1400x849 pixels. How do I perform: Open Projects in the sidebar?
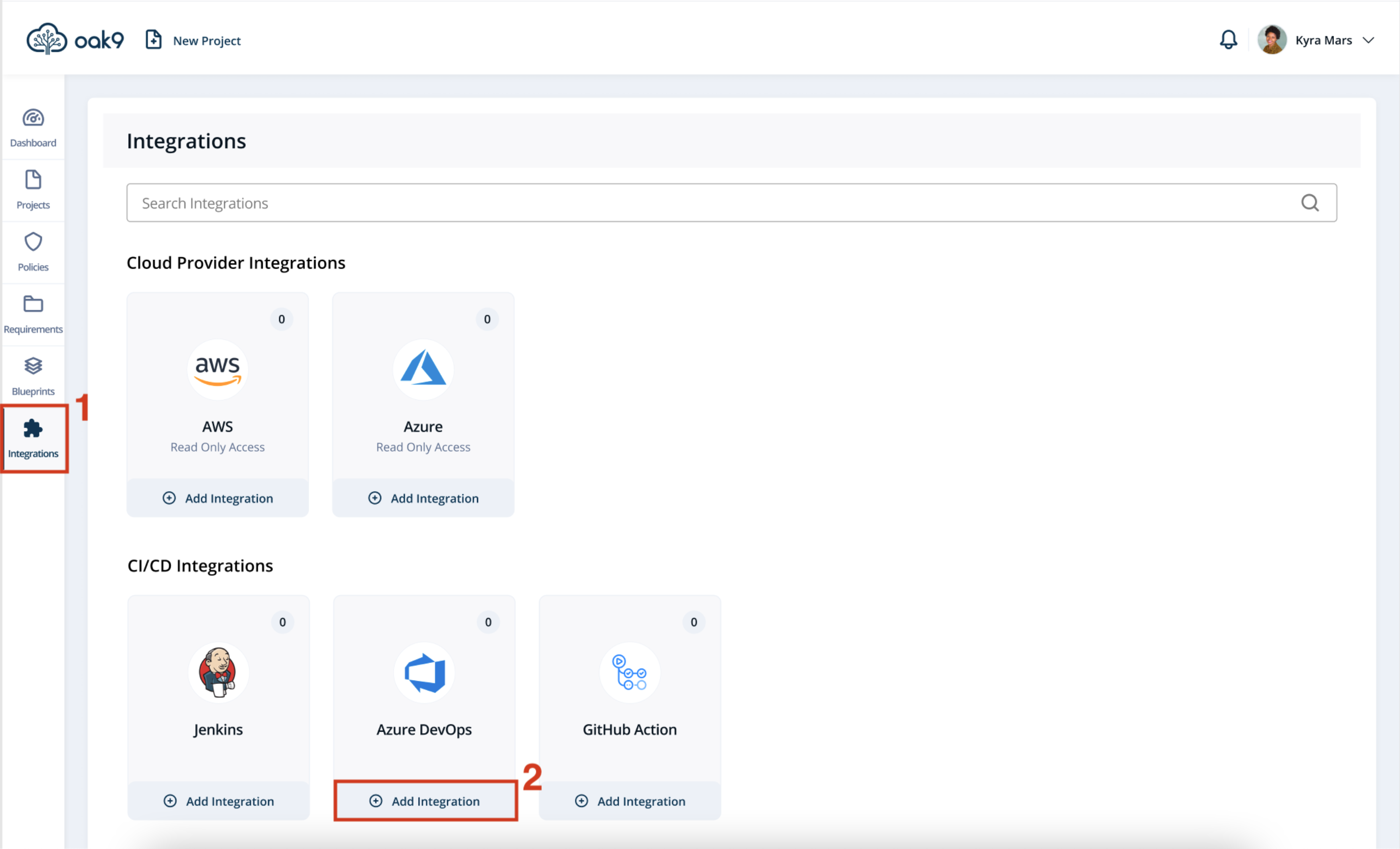[33, 190]
